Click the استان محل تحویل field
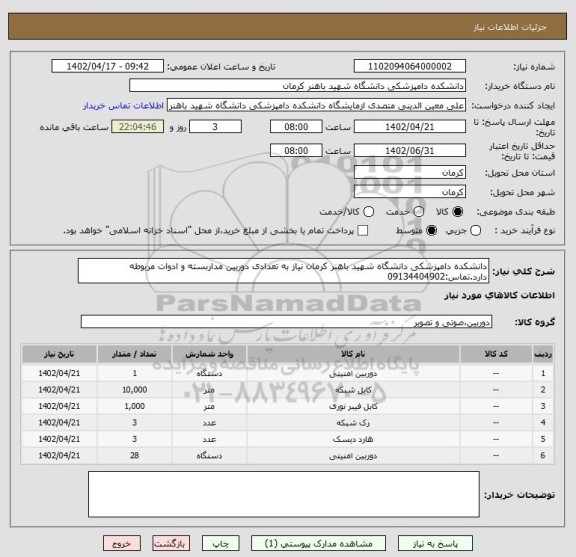This screenshot has height=557, width=576. 410,173
